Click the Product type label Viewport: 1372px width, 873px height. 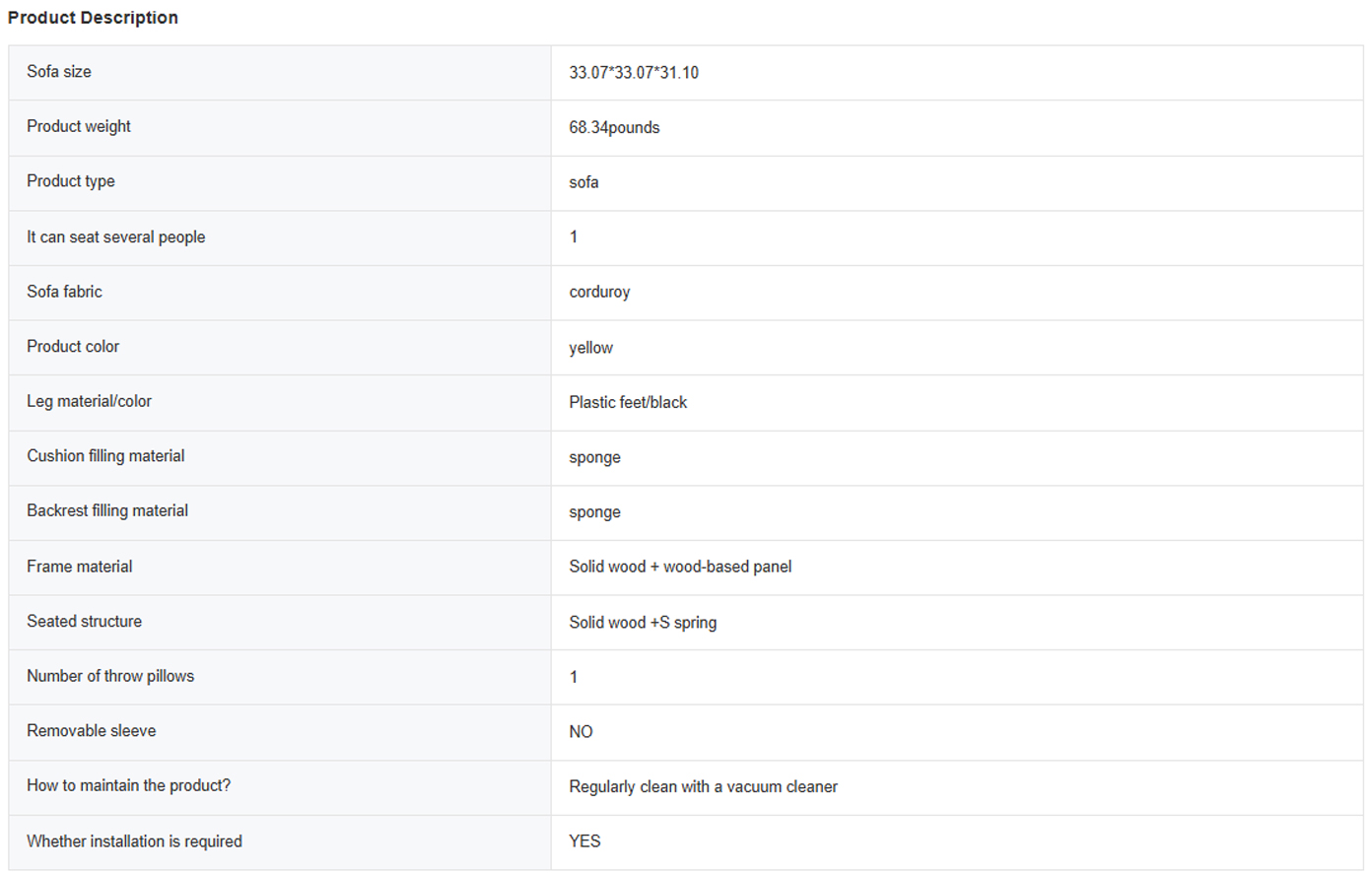click(x=71, y=181)
